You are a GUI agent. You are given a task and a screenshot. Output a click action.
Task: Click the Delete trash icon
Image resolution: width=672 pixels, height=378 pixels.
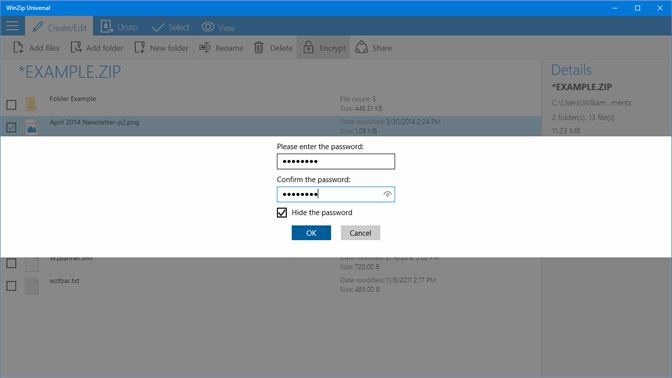(x=259, y=48)
